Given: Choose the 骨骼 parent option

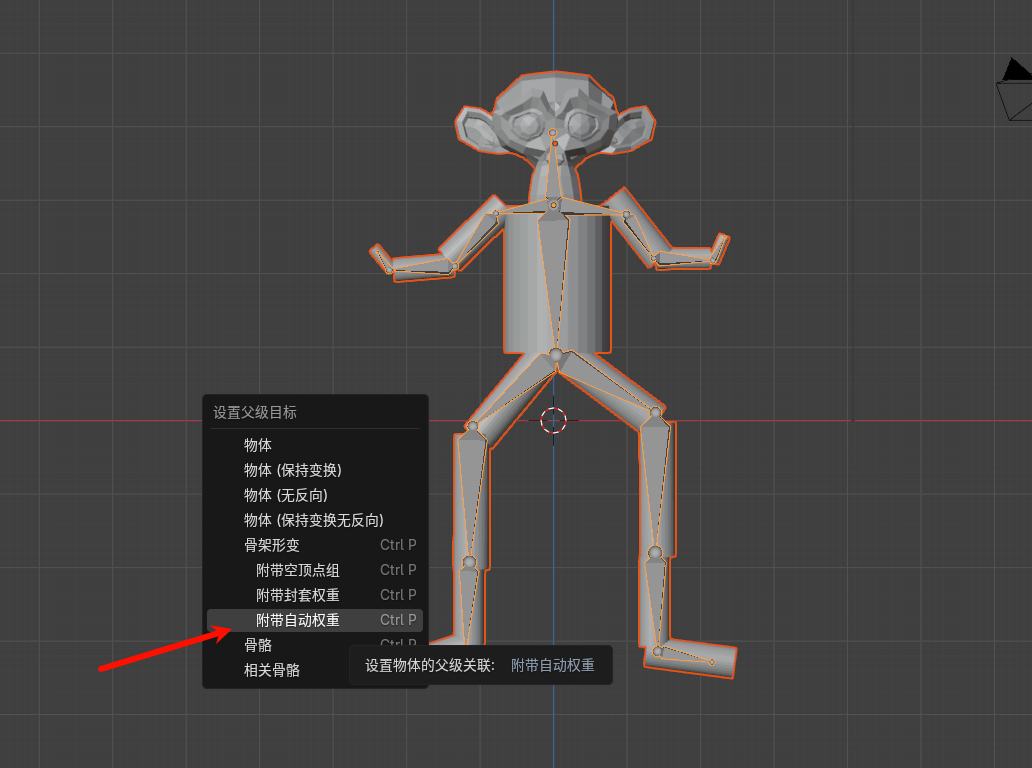Looking at the screenshot, I should point(258,645).
